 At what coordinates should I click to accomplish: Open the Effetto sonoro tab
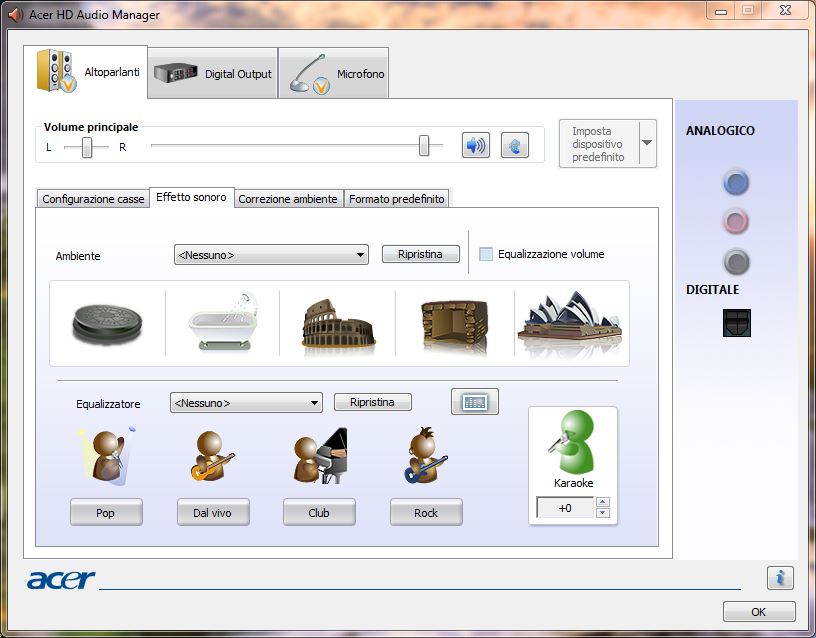click(191, 197)
